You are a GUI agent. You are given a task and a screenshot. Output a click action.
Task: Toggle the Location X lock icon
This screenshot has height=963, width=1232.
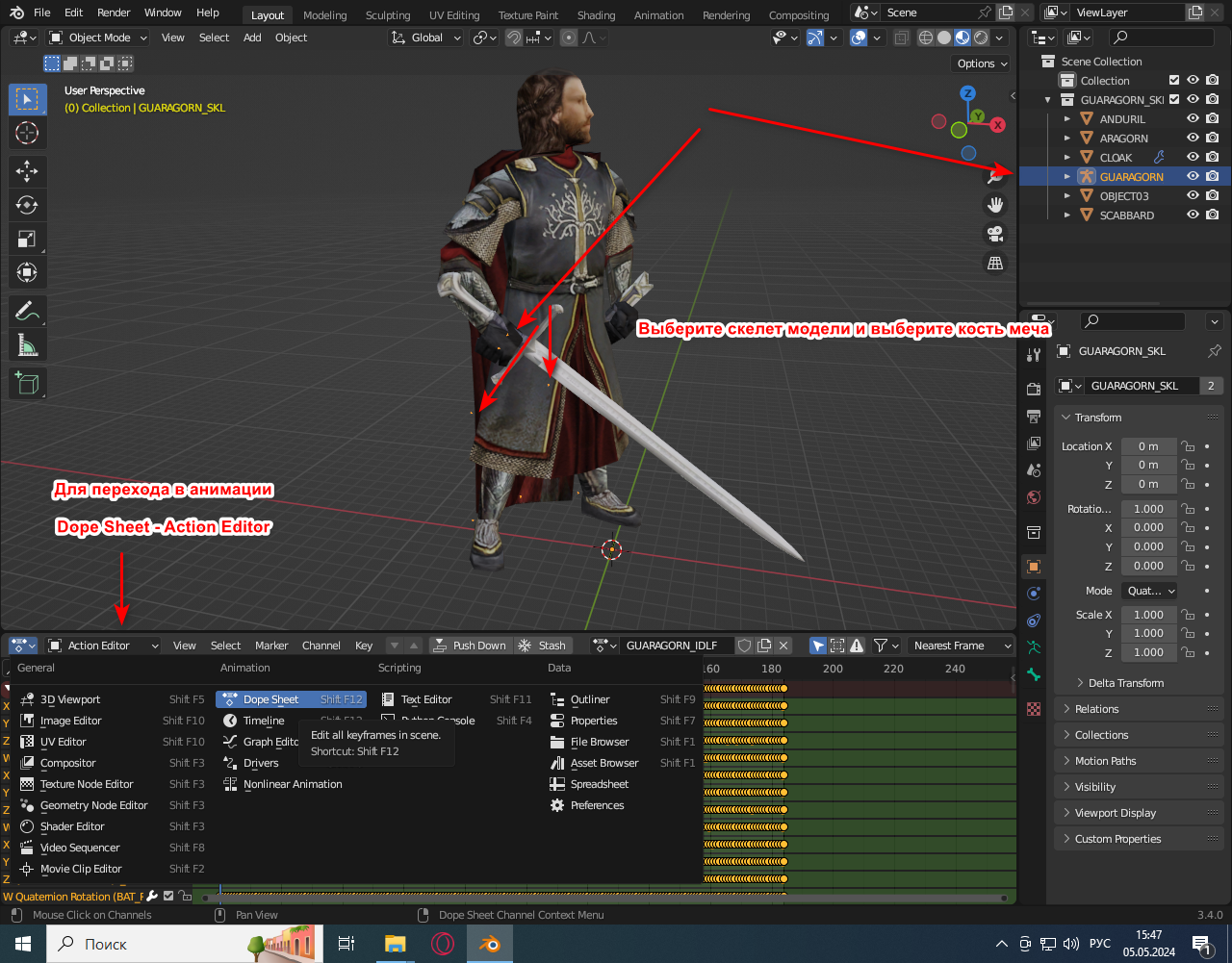pyautogui.click(x=1188, y=446)
